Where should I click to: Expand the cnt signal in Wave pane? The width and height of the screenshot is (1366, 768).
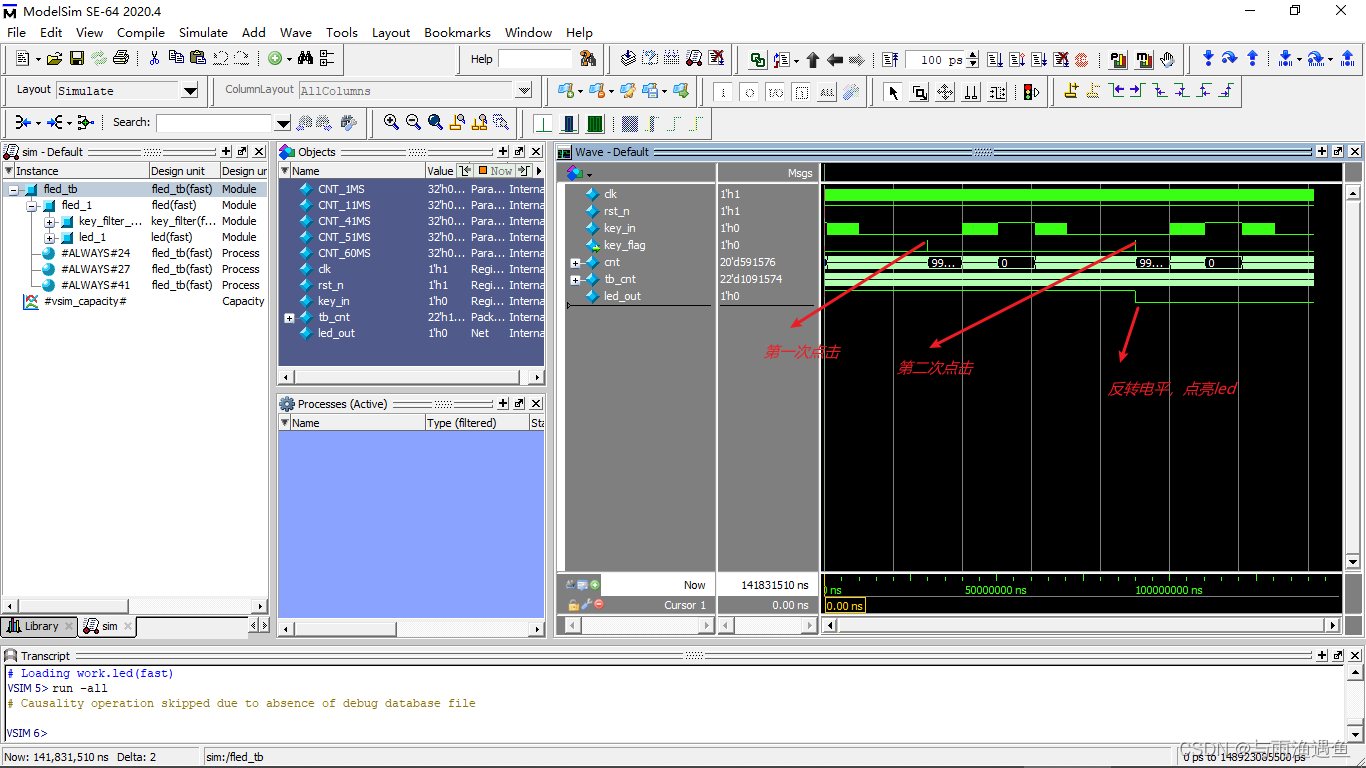pyautogui.click(x=575, y=263)
